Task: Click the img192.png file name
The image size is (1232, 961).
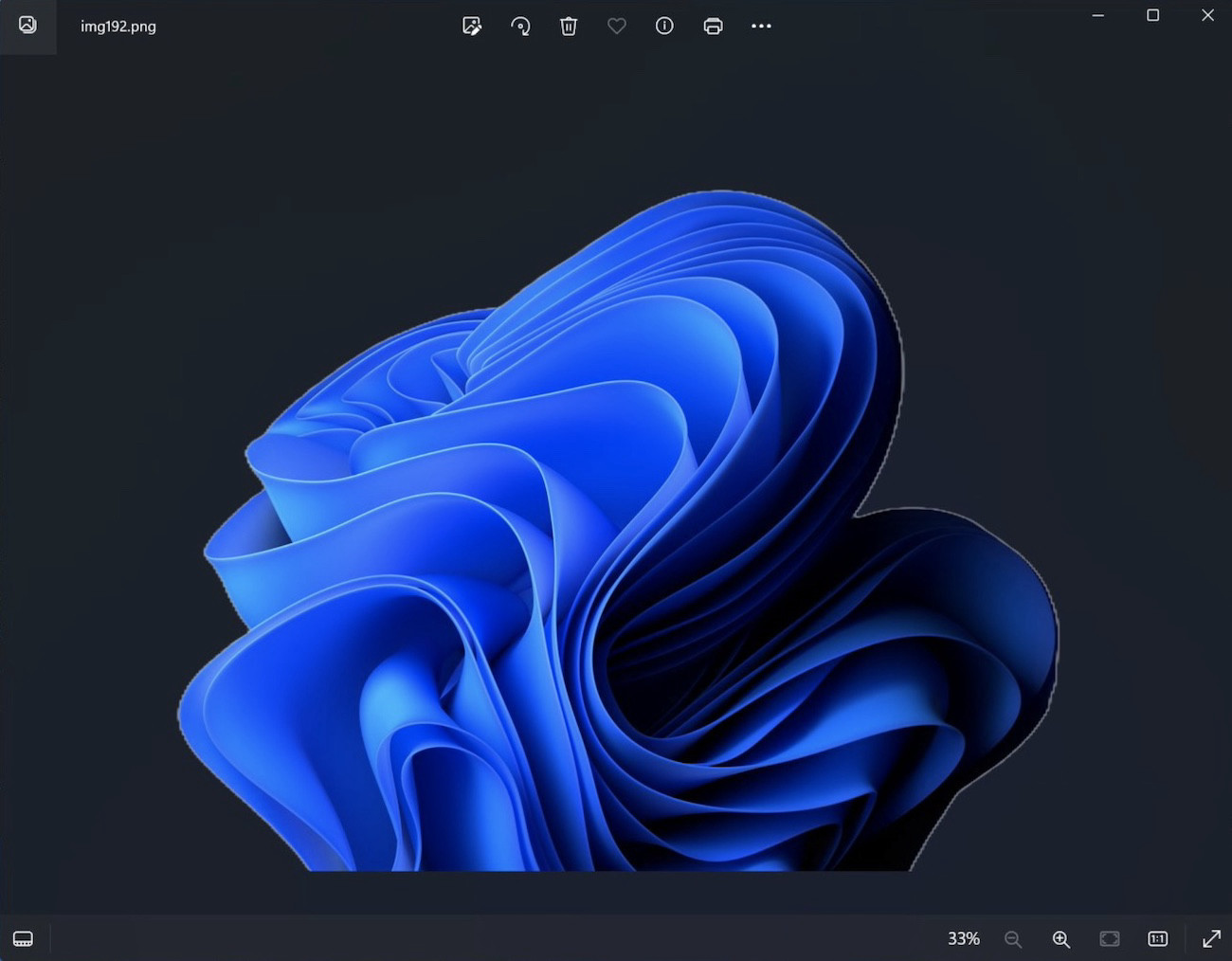Action: (118, 27)
